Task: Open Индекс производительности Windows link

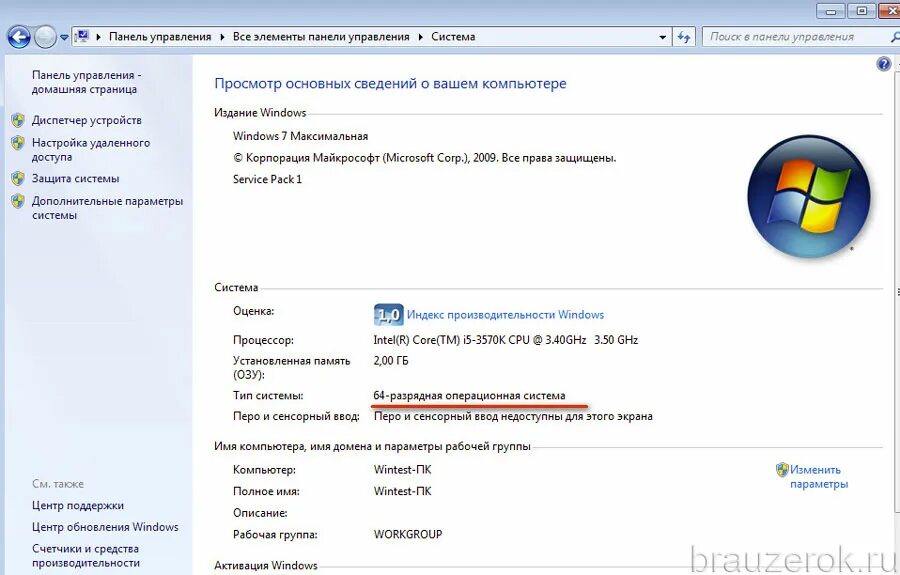Action: 505,314
